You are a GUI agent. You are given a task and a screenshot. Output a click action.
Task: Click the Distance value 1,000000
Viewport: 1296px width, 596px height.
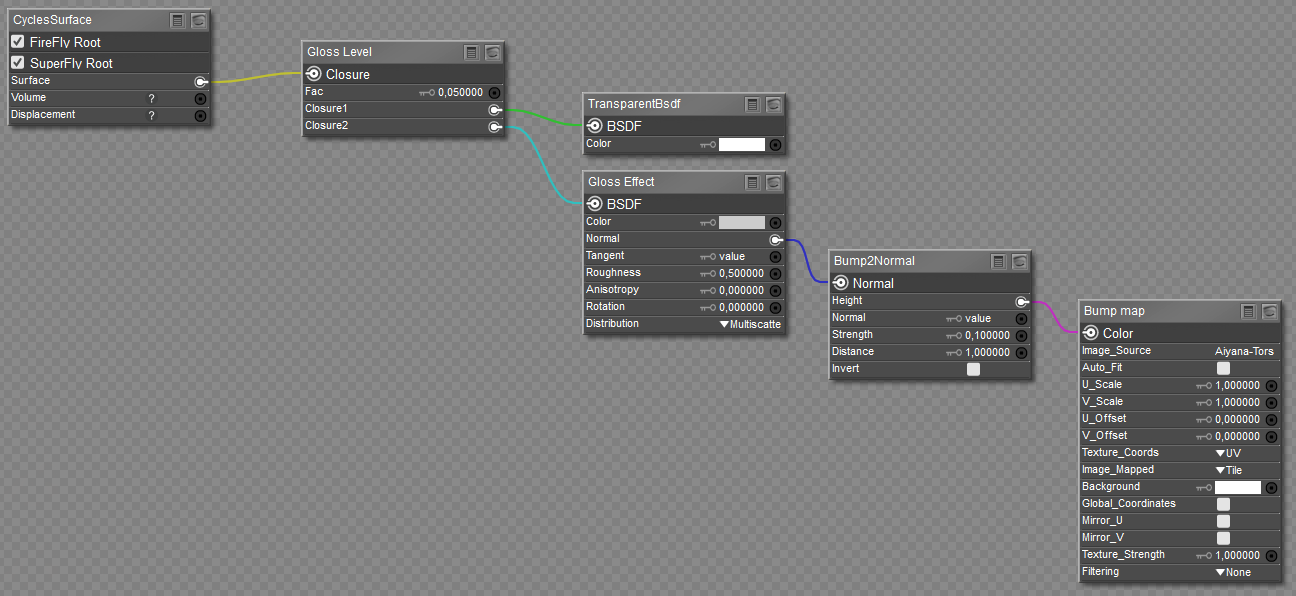[x=988, y=352]
